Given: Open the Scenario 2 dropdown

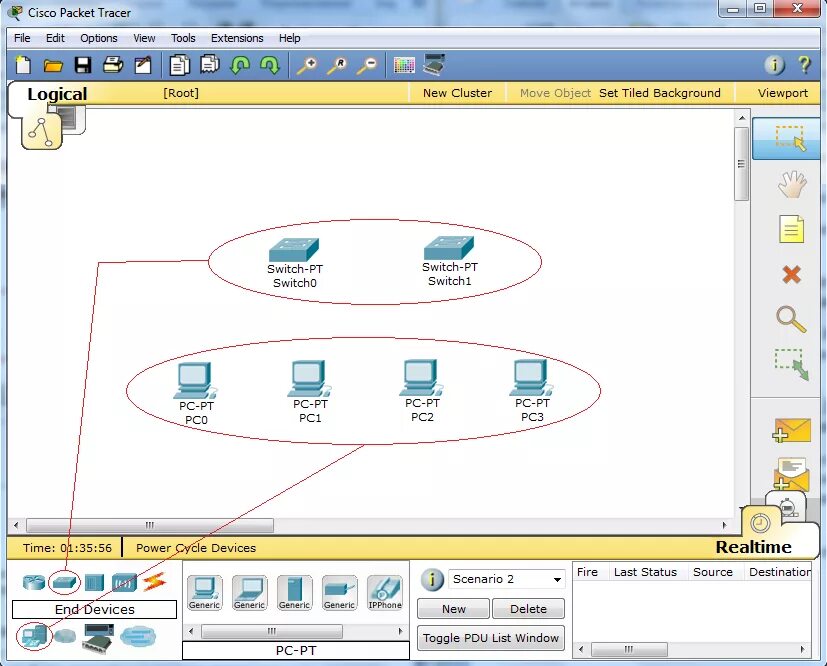Looking at the screenshot, I should (506, 579).
